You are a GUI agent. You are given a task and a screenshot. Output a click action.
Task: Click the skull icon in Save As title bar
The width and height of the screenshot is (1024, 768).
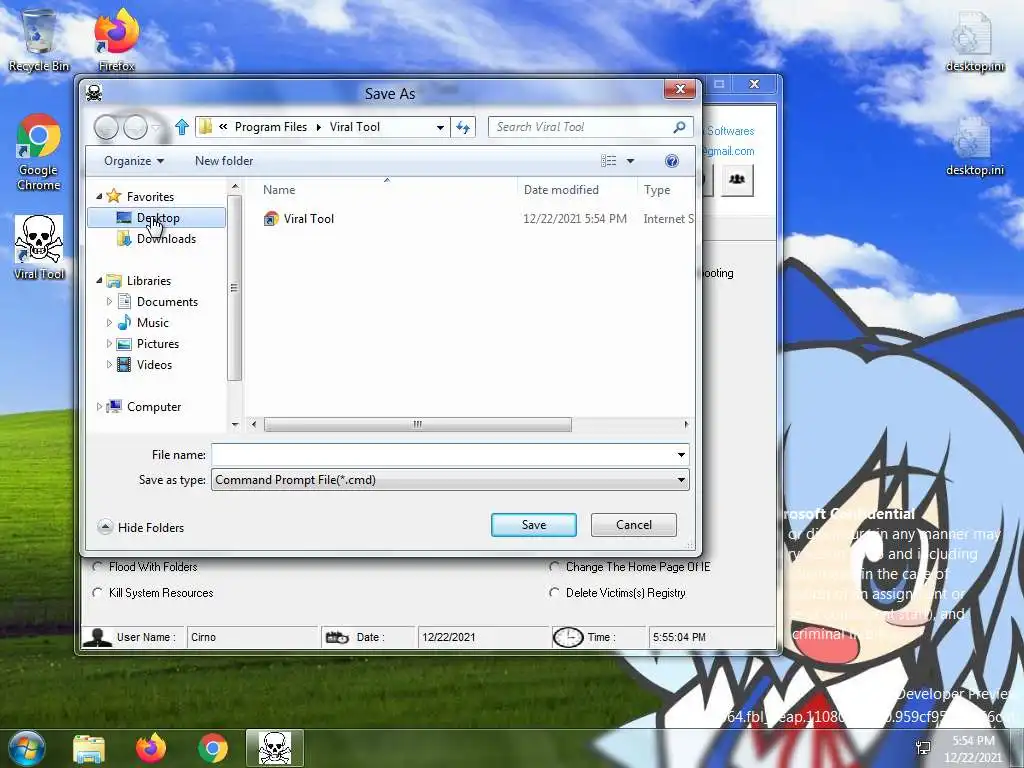(94, 93)
